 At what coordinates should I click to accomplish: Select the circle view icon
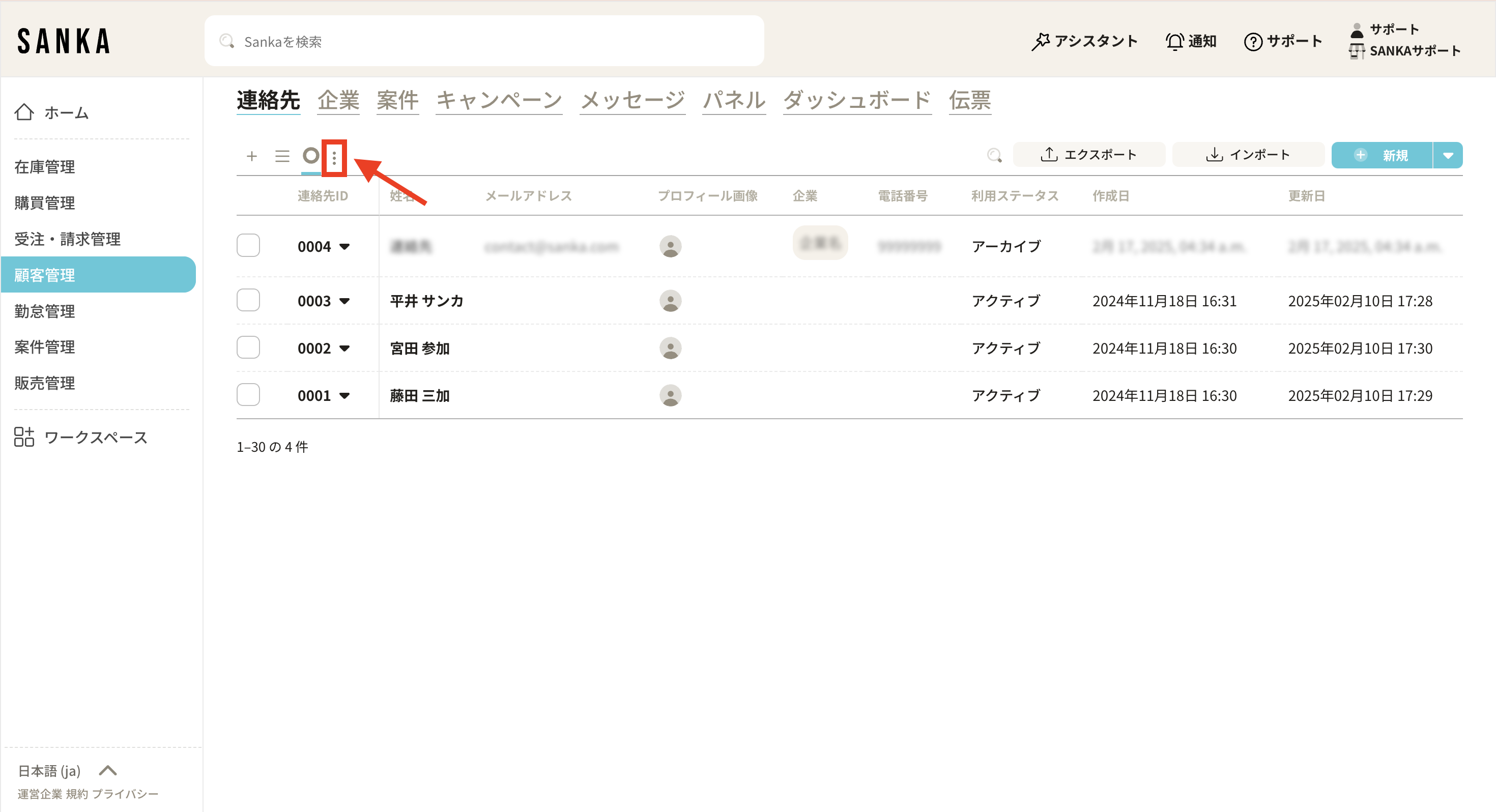pyautogui.click(x=311, y=155)
